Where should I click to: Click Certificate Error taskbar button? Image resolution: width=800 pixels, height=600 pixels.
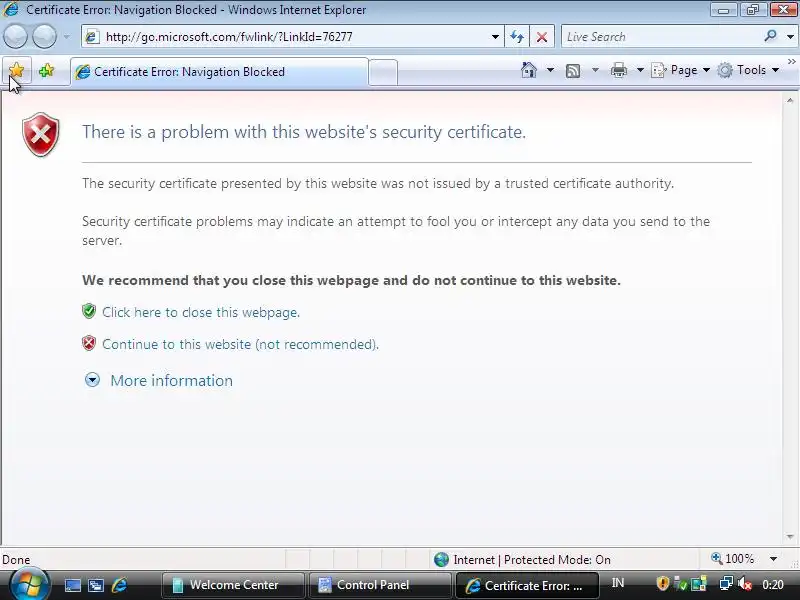tap(527, 585)
